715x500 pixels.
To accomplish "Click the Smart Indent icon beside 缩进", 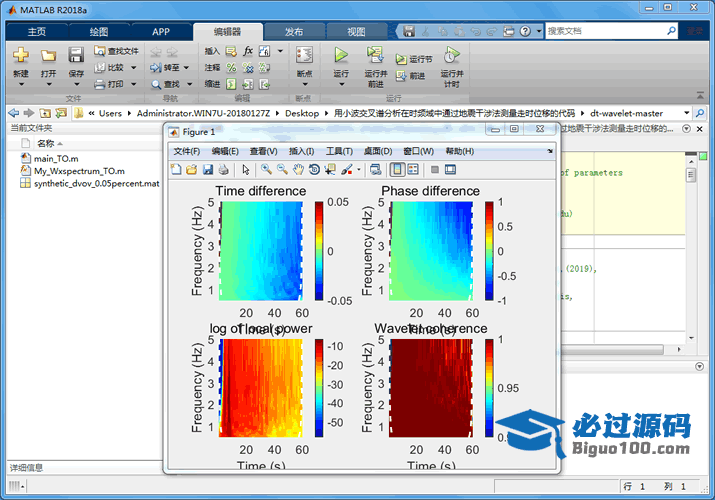I will 231,84.
